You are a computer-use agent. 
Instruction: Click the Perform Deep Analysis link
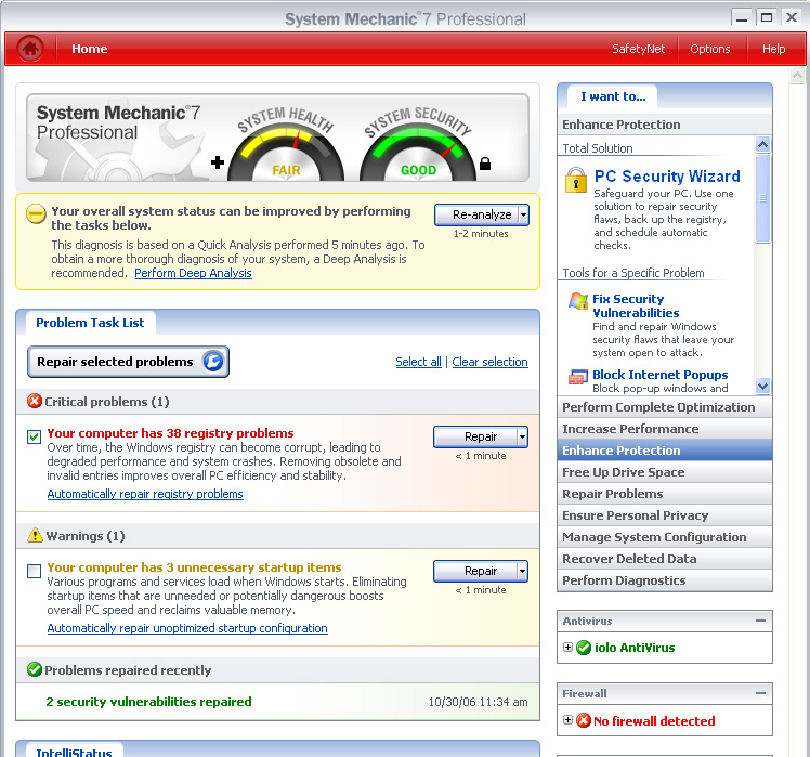pos(193,273)
